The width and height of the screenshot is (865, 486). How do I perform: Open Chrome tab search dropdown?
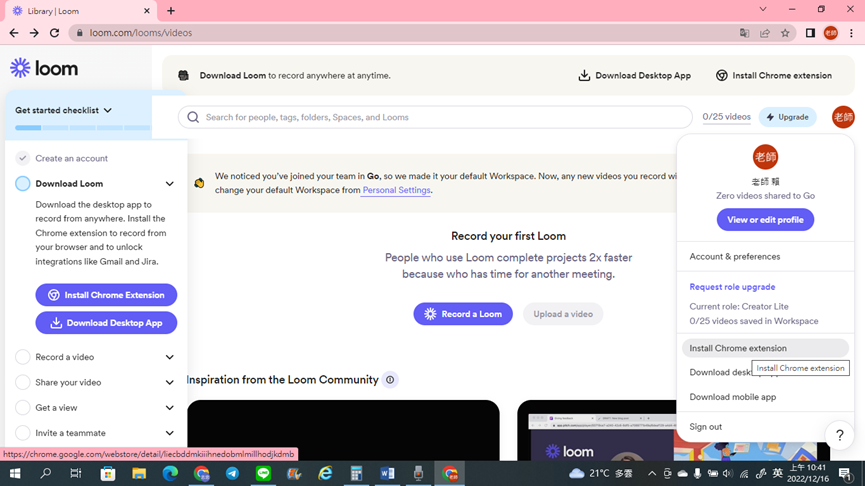click(763, 9)
